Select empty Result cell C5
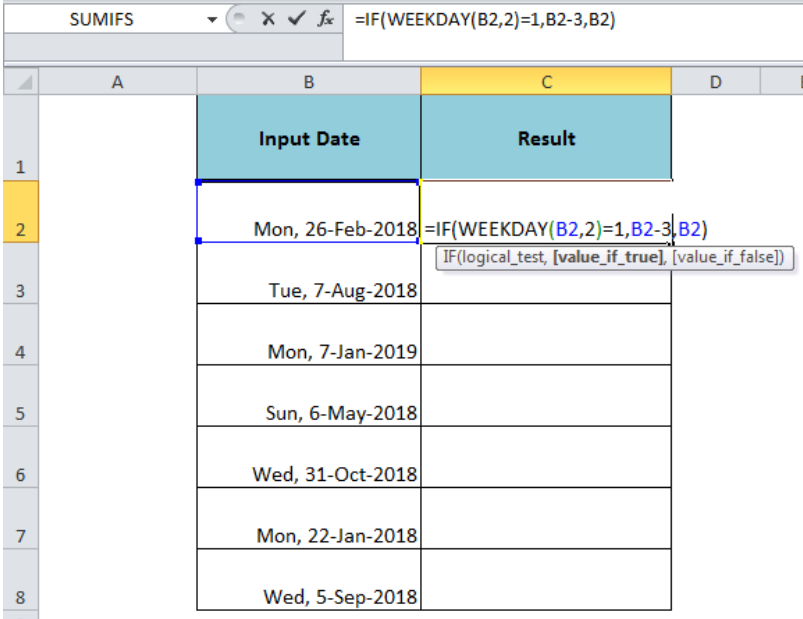The image size is (803, 619). (546, 396)
